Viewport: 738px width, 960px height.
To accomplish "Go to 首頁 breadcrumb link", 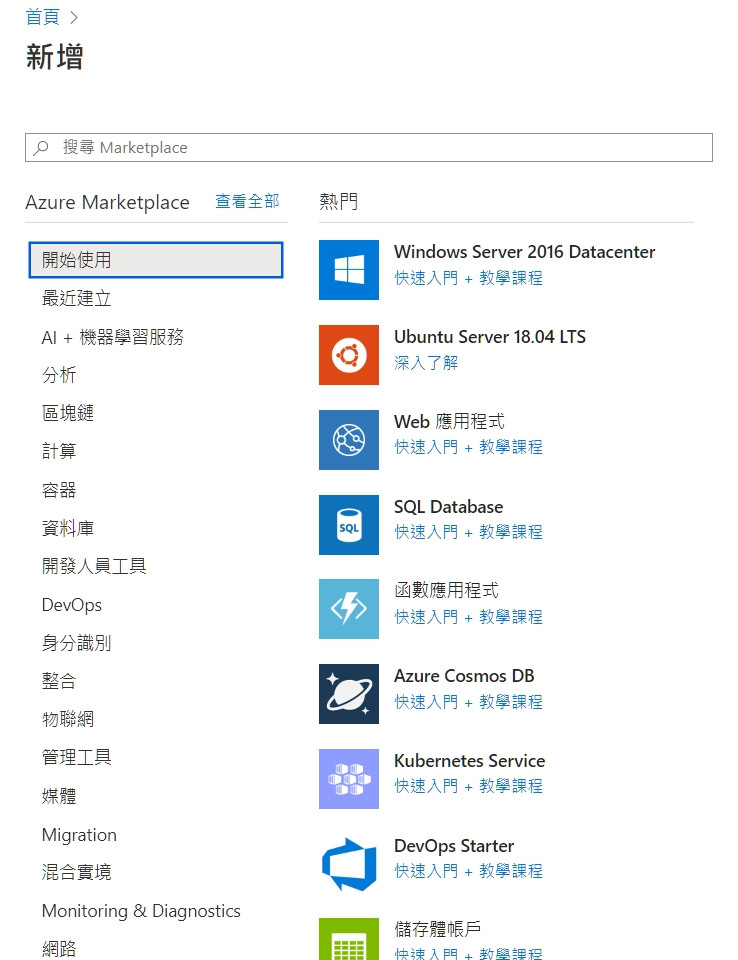I will [x=42, y=17].
